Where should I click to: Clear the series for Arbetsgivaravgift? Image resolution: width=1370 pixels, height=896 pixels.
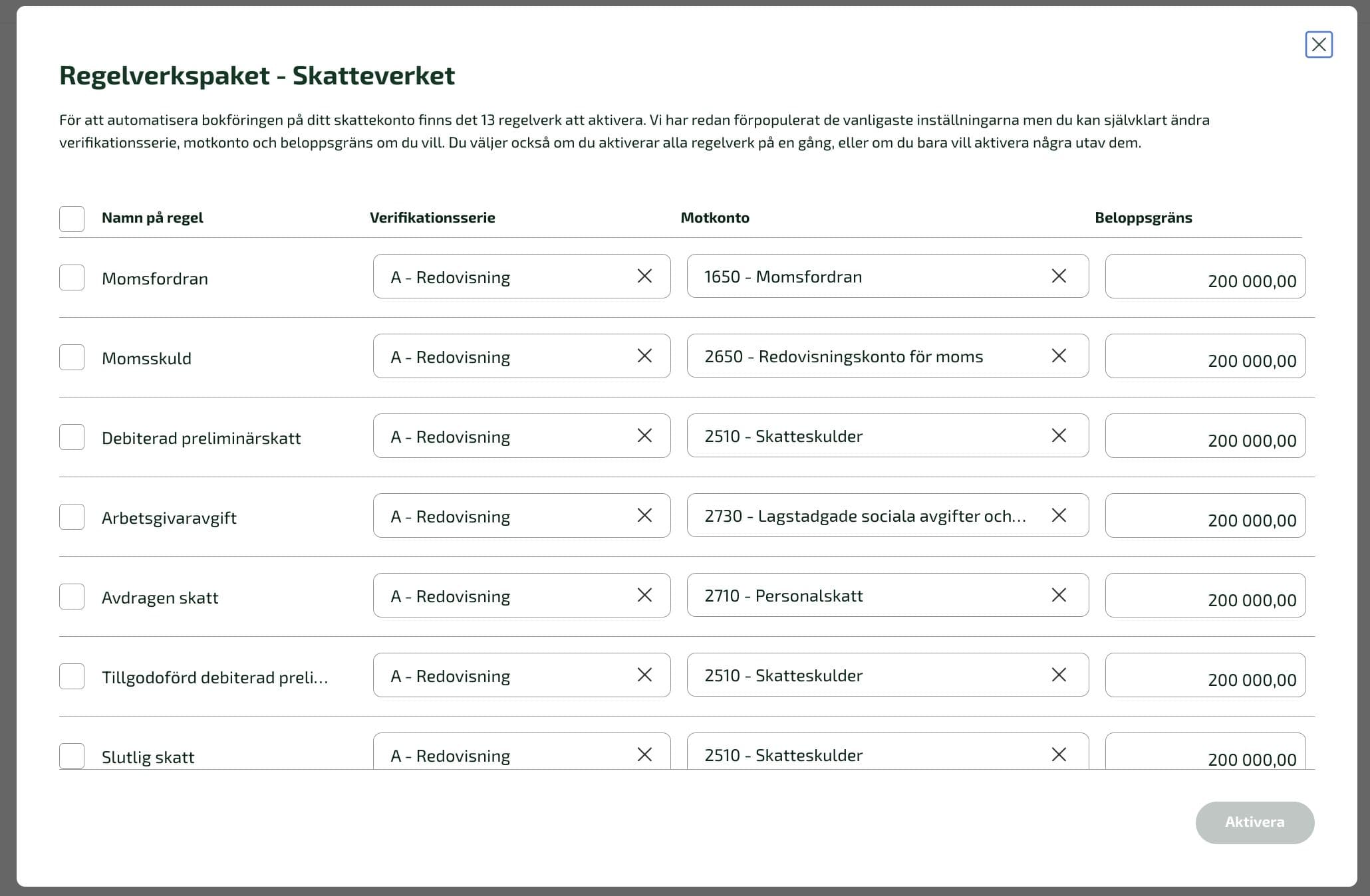[x=644, y=515]
